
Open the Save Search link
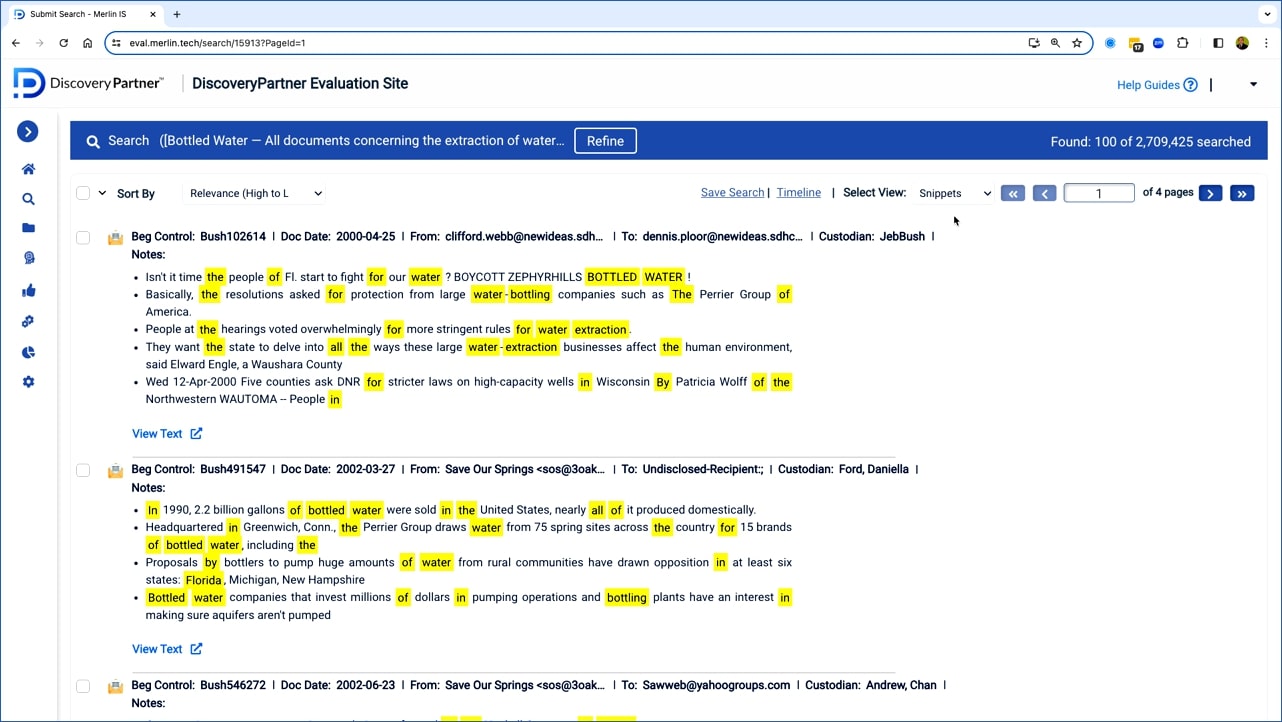click(x=732, y=193)
